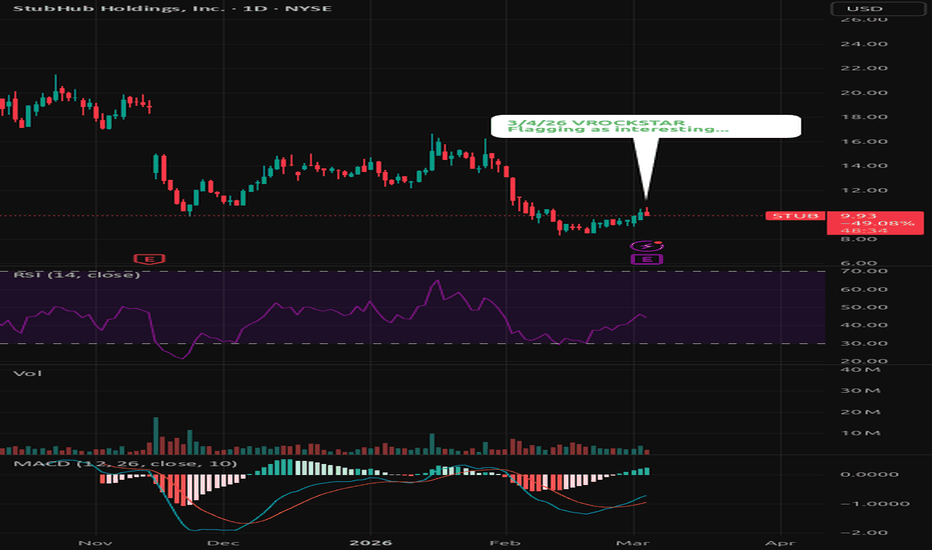
Task: Click the 18.00 price scale label
Action: 864,117
